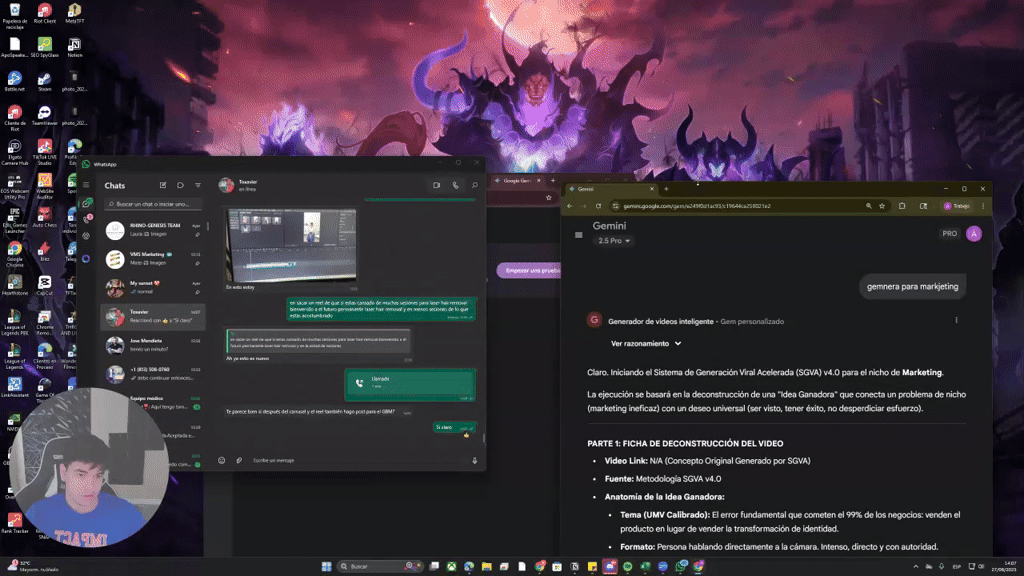Open the Jose Mendieta chat
This screenshot has height=576, width=1024.
tap(154, 345)
